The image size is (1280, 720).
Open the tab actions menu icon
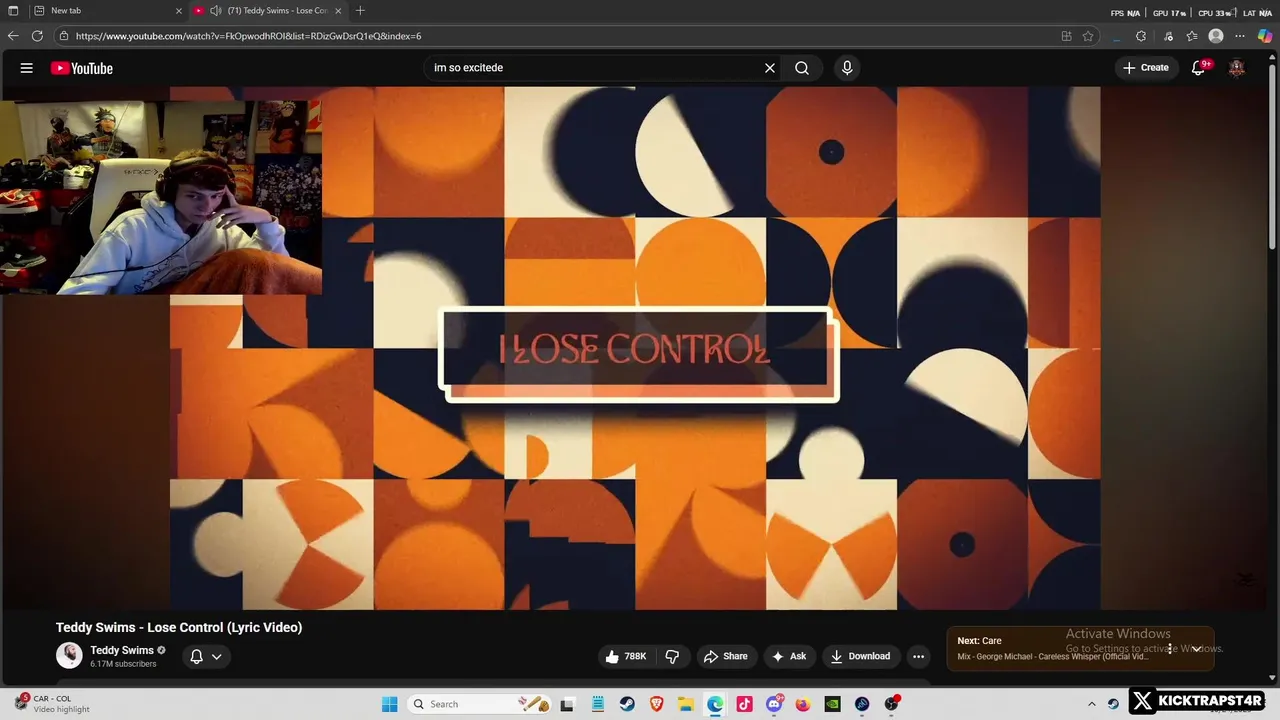click(x=13, y=11)
